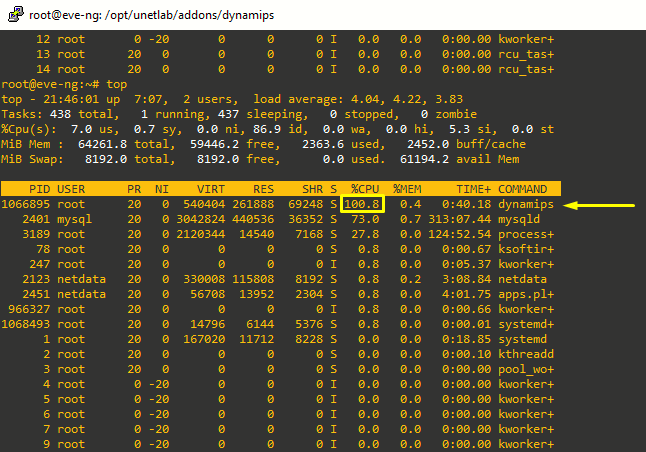The width and height of the screenshot is (646, 452).
Task: Click the 'systemd+' command in the PID 1068493 row
Action: (526, 324)
